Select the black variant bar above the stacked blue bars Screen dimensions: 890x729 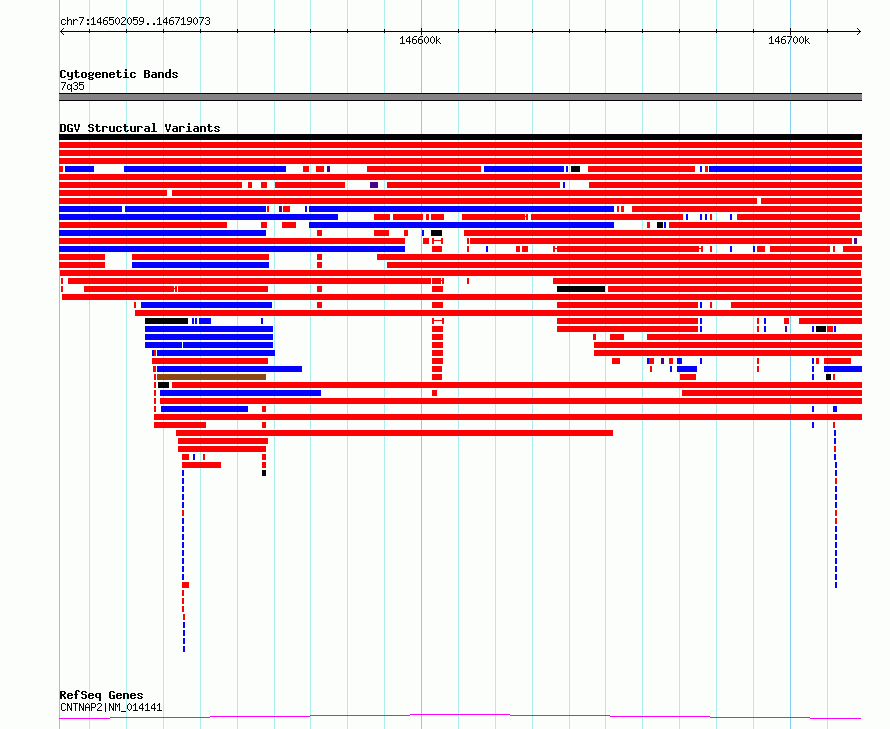tap(166, 321)
